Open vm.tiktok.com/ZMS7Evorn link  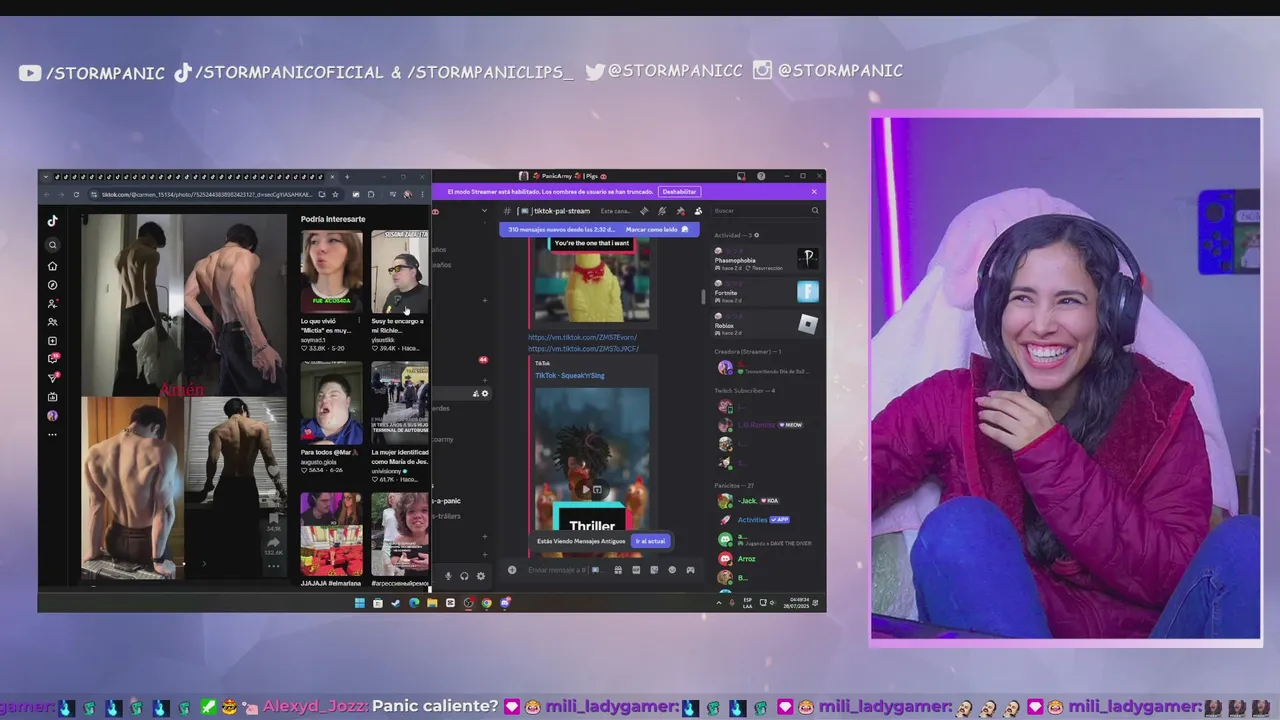pyautogui.click(x=582, y=337)
